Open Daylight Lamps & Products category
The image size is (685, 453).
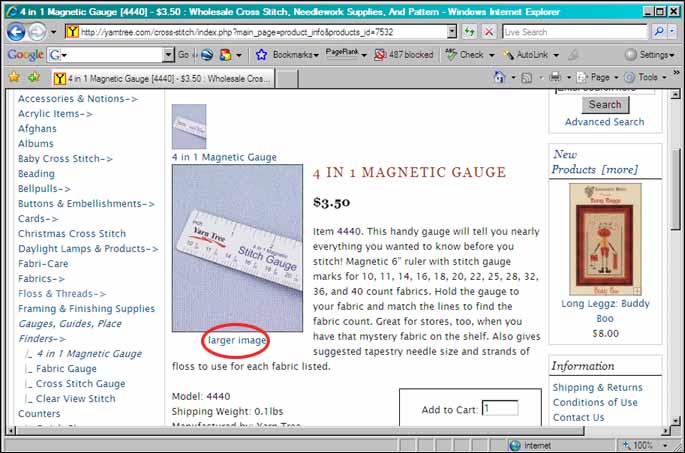[x=88, y=249]
